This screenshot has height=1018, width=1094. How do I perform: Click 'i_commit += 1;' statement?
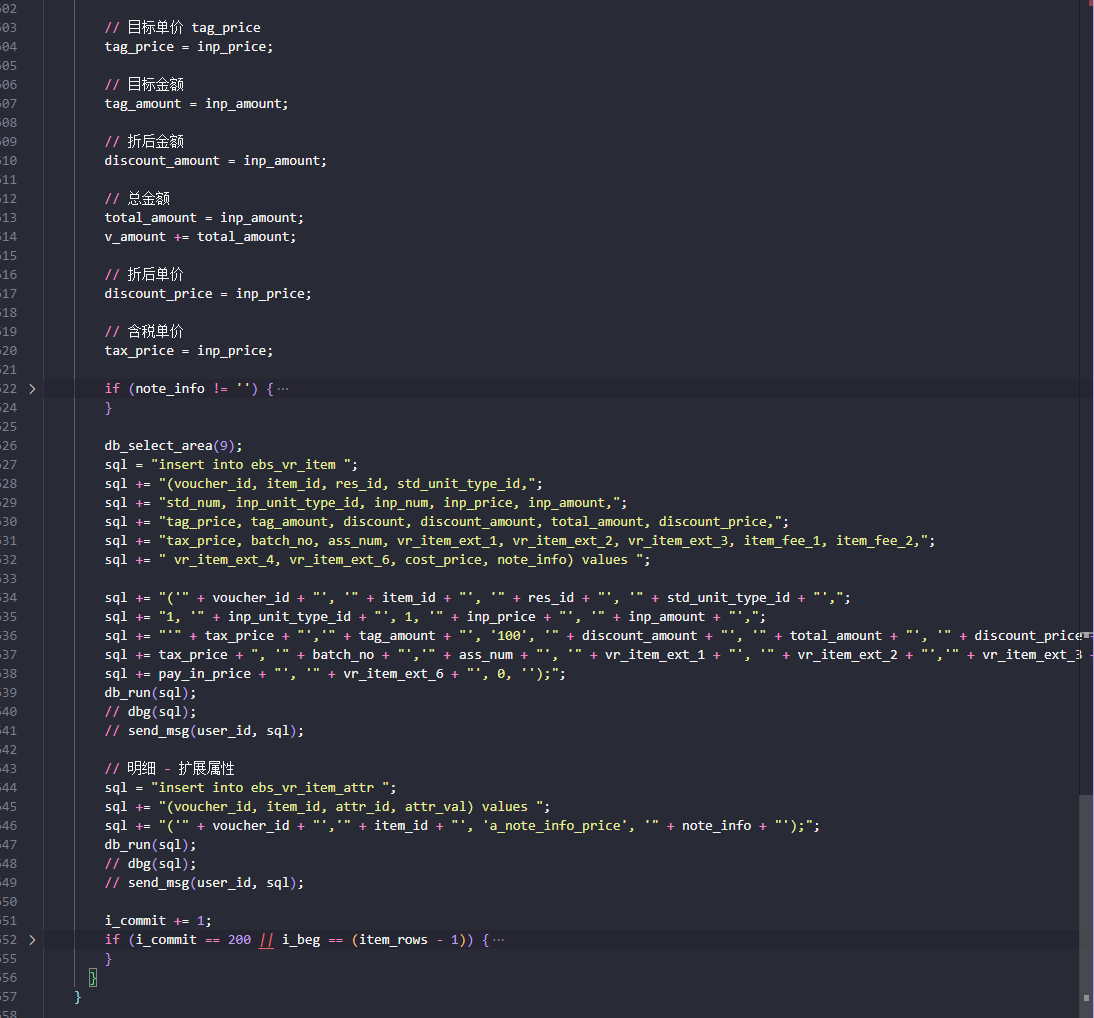point(158,920)
